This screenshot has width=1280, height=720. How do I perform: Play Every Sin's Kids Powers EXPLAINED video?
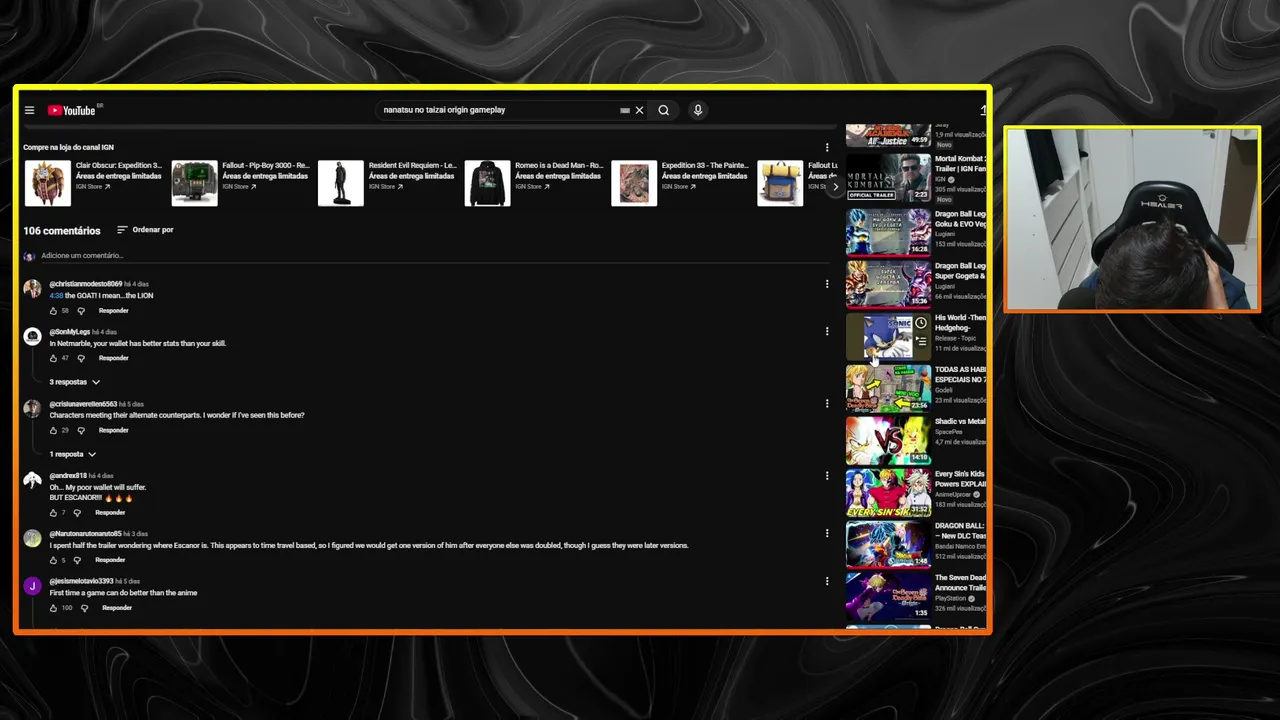pos(889,493)
